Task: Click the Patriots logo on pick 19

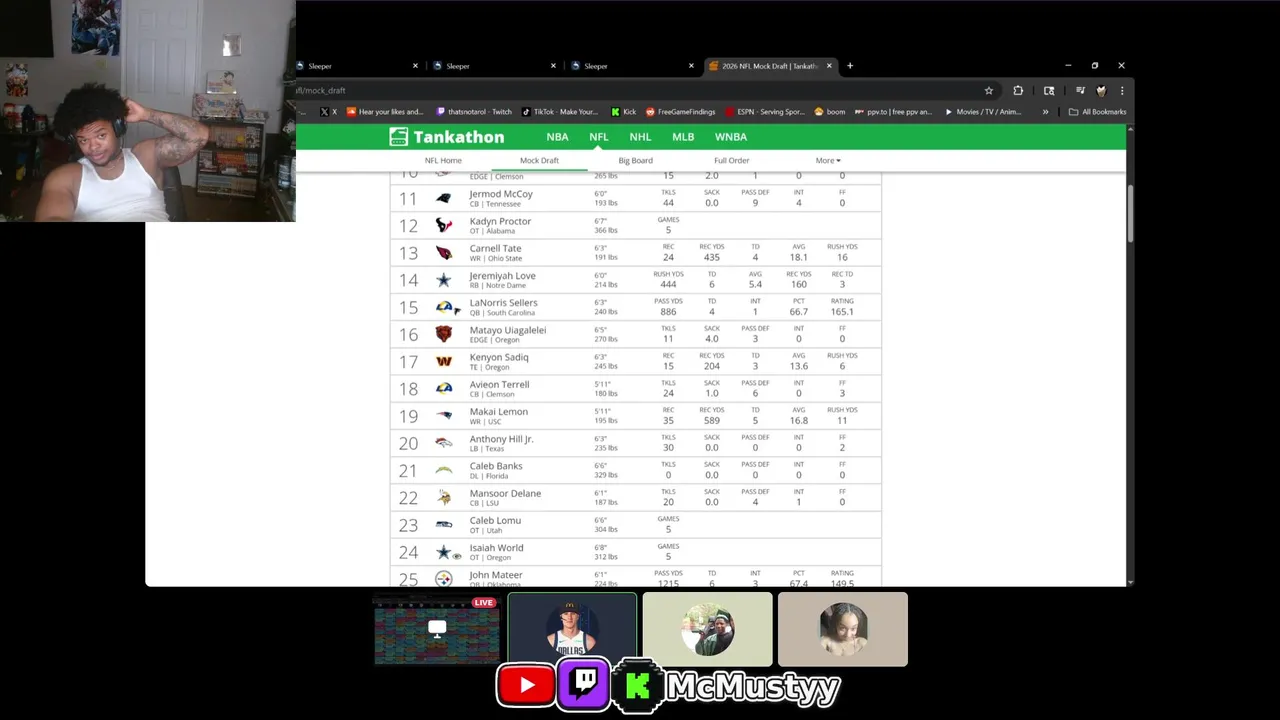Action: [x=443, y=416]
